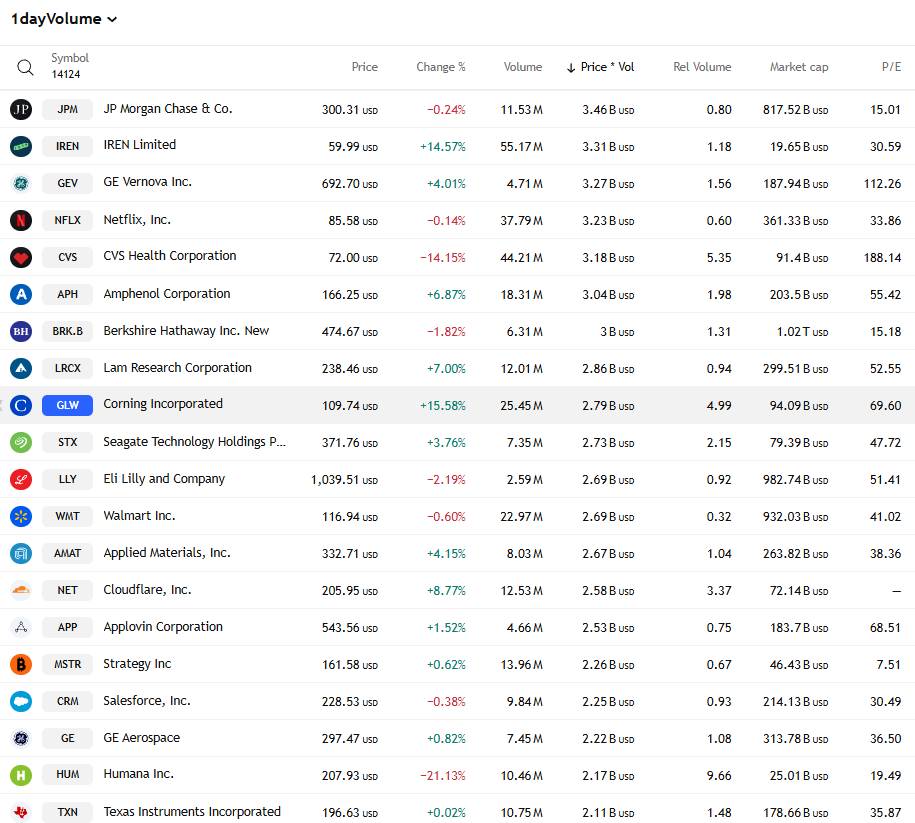Select the HUM ticker tag

tap(68, 775)
